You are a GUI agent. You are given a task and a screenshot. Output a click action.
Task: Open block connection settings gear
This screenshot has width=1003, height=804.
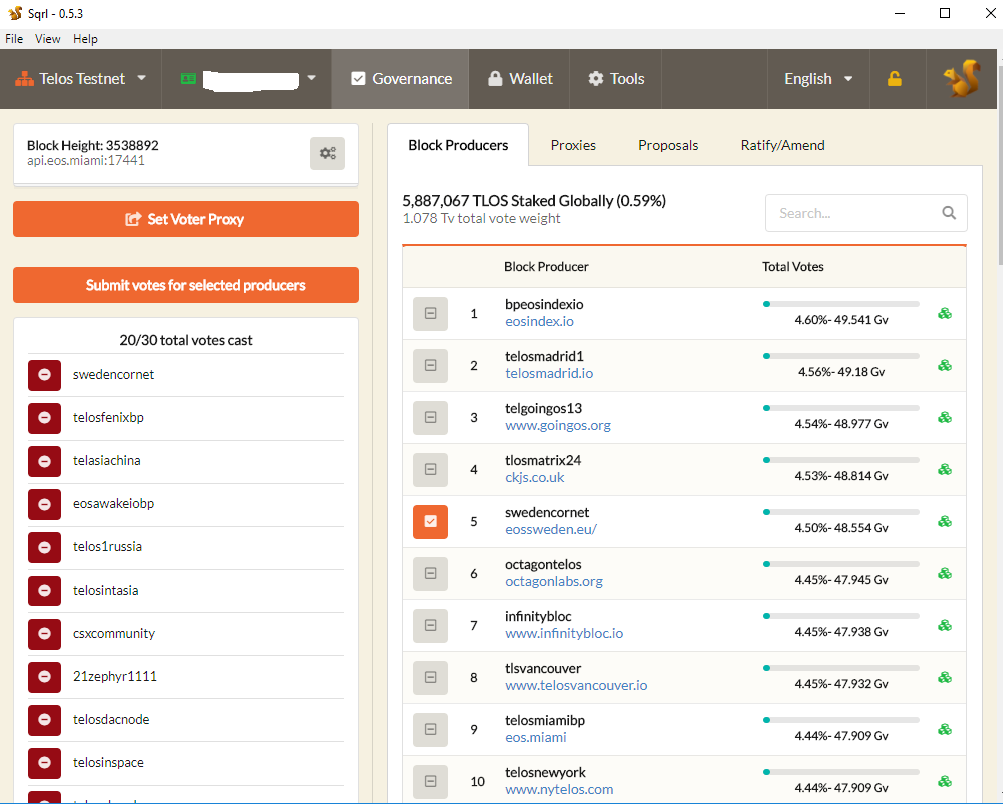click(328, 154)
